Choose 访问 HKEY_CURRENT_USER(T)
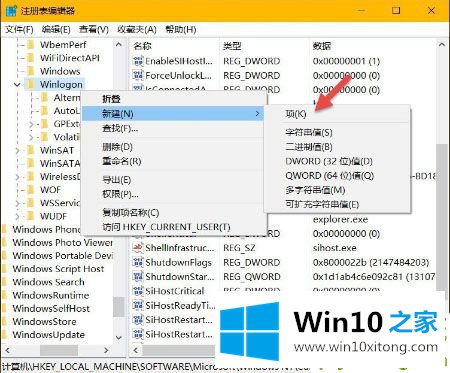This screenshot has height=373, width=450. [x=166, y=227]
